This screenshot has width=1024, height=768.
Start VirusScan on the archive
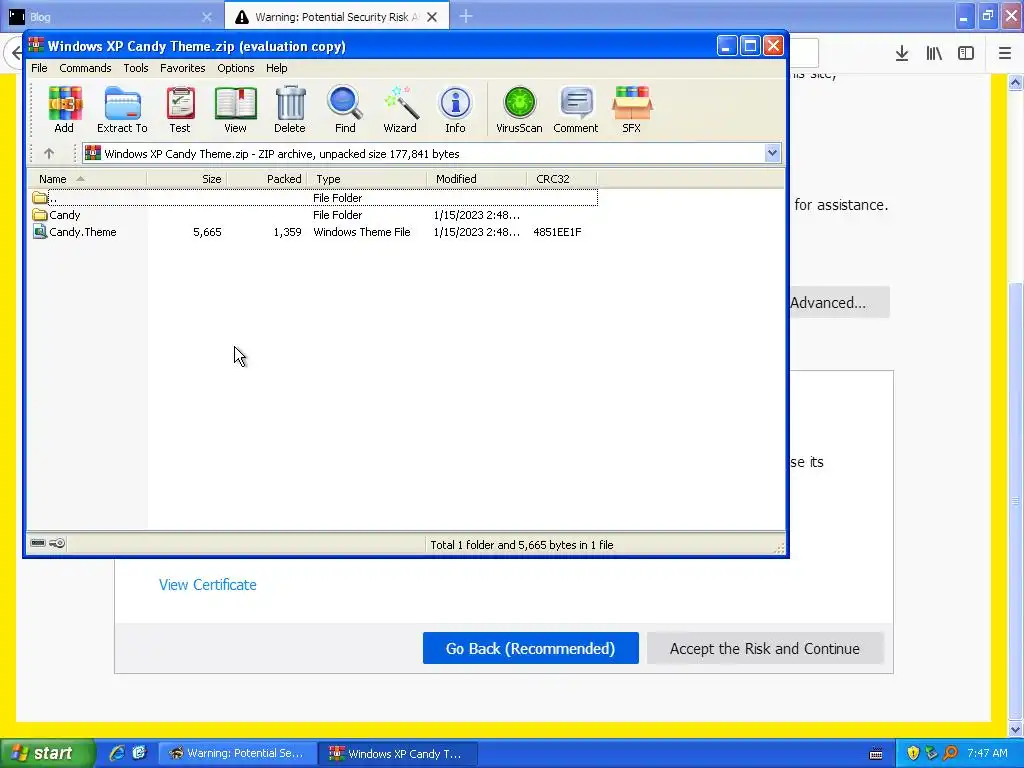[x=519, y=110]
